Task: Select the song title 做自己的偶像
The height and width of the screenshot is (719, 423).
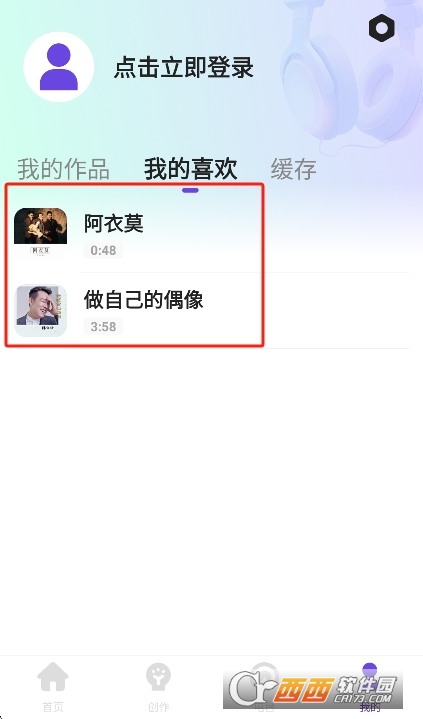Action: tap(143, 299)
